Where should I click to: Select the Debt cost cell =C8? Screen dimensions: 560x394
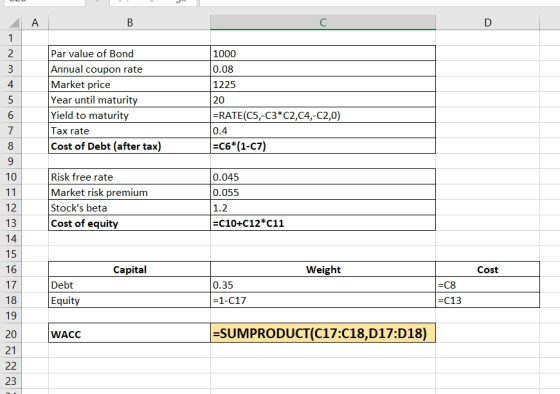click(488, 285)
